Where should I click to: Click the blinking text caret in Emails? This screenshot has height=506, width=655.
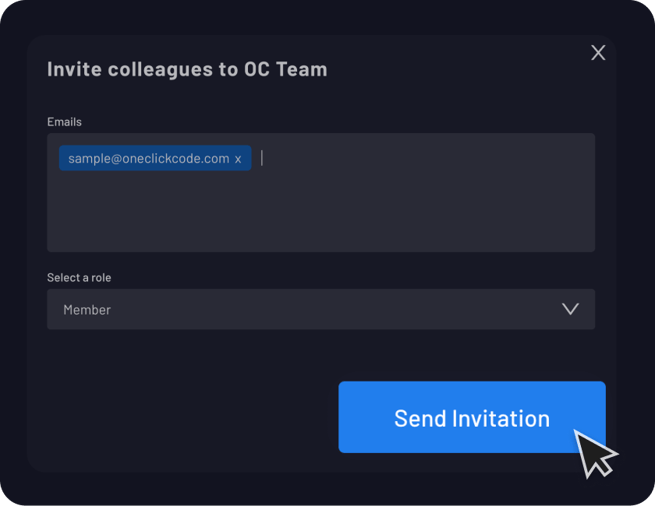(x=262, y=158)
